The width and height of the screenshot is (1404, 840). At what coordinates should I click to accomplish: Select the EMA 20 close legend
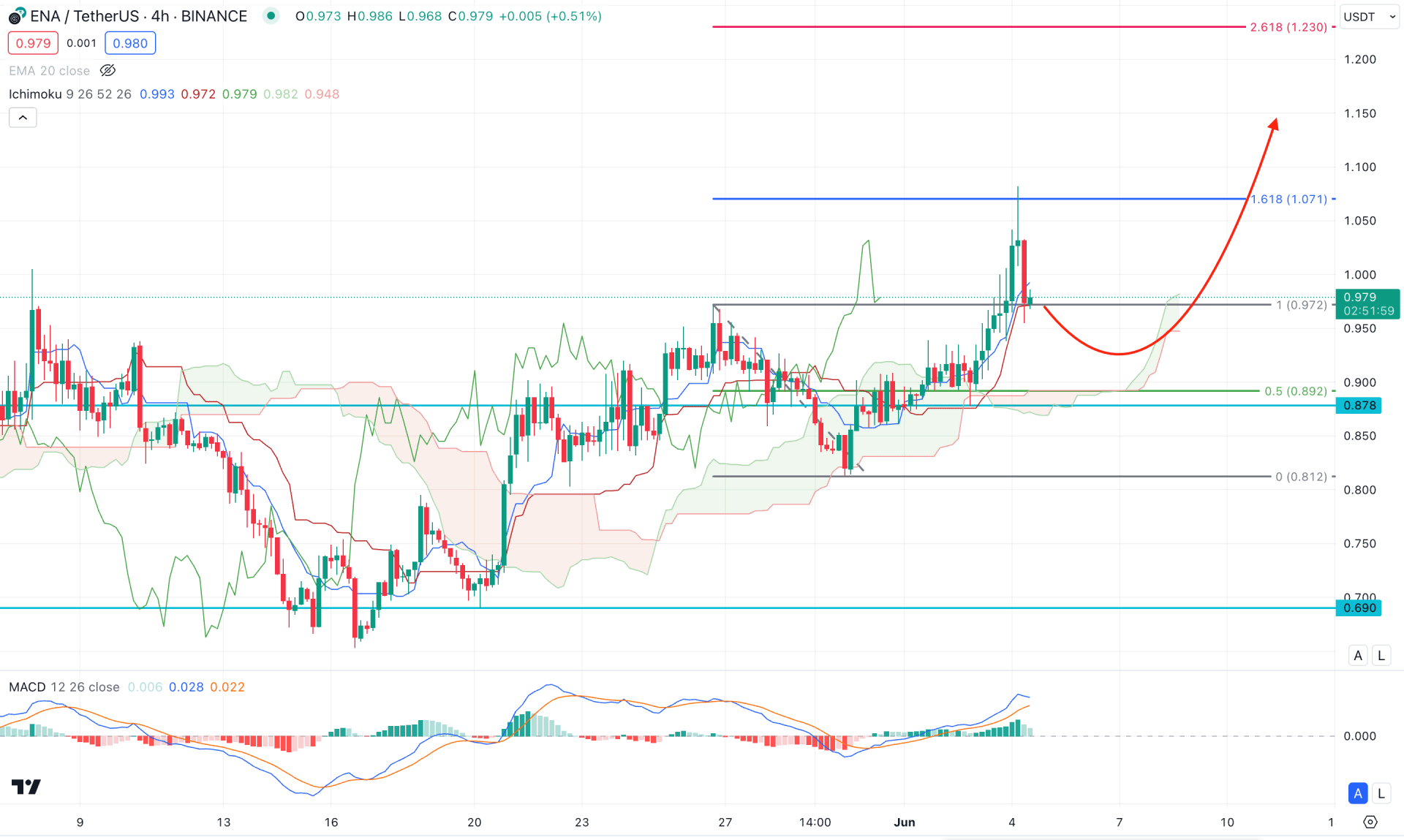pyautogui.click(x=49, y=71)
